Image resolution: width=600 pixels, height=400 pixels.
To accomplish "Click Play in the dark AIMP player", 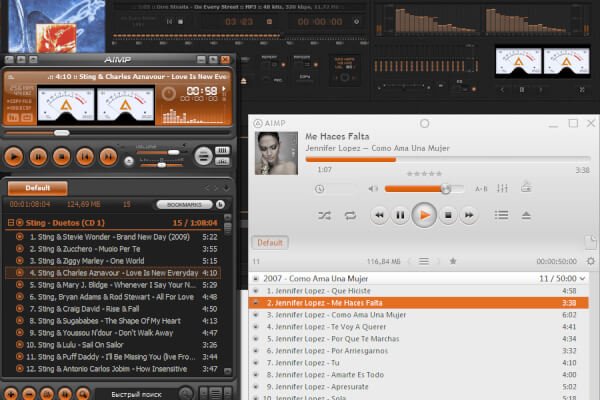I will (x=14, y=157).
